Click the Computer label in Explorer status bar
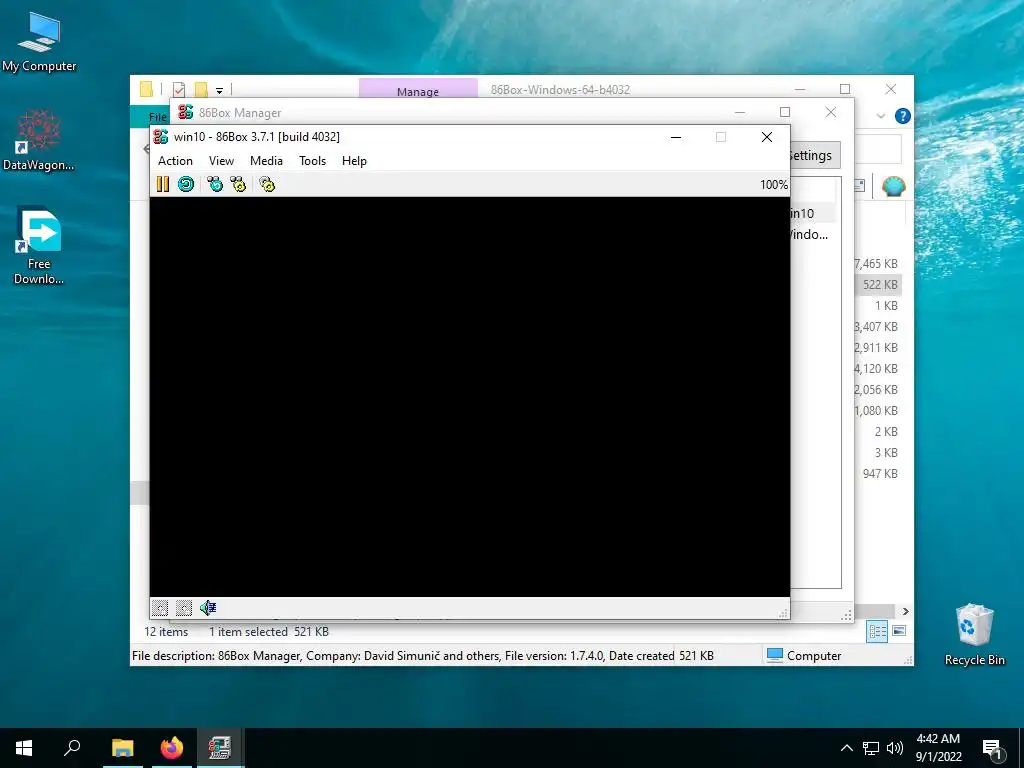Viewport: 1024px width, 768px height. click(x=814, y=656)
